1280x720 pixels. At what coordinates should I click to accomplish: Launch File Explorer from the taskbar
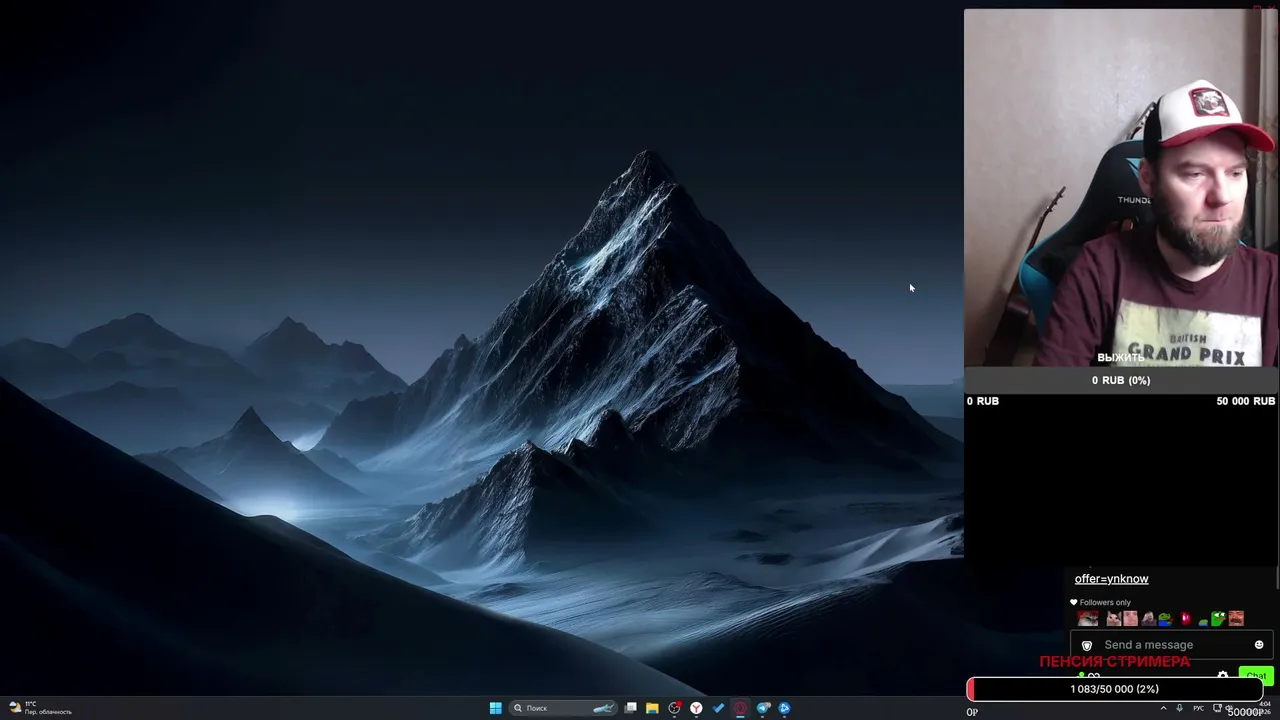coord(652,708)
